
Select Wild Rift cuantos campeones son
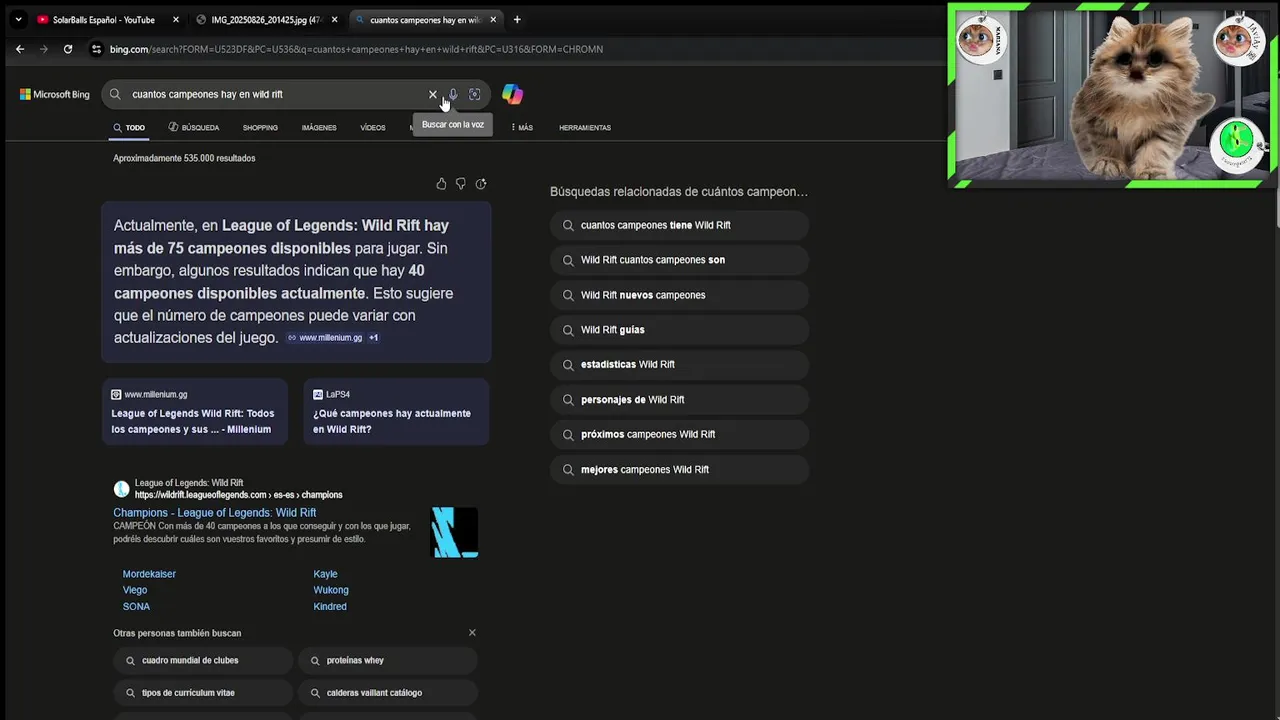[x=679, y=260]
